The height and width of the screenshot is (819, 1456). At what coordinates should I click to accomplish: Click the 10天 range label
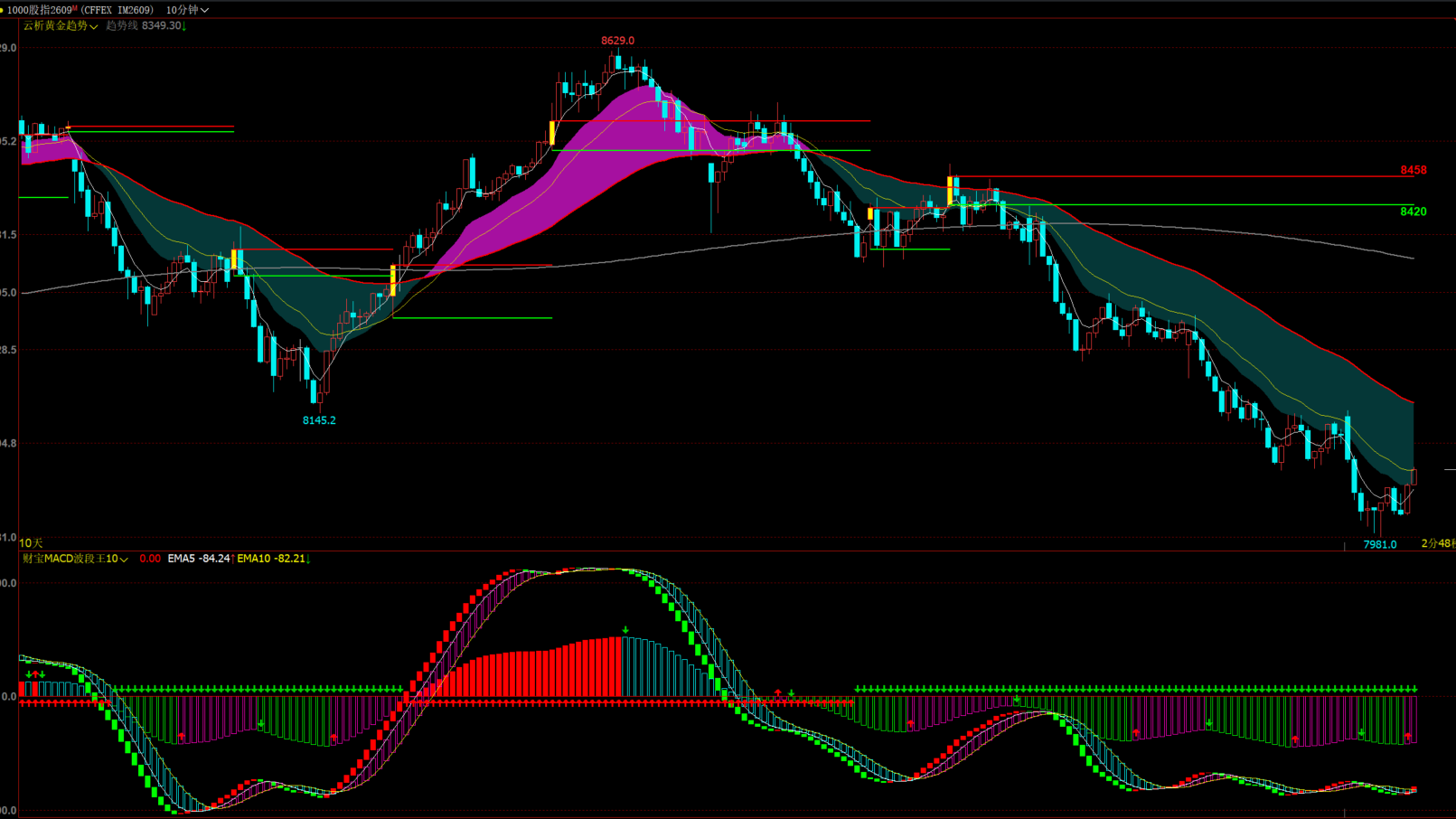(32, 543)
